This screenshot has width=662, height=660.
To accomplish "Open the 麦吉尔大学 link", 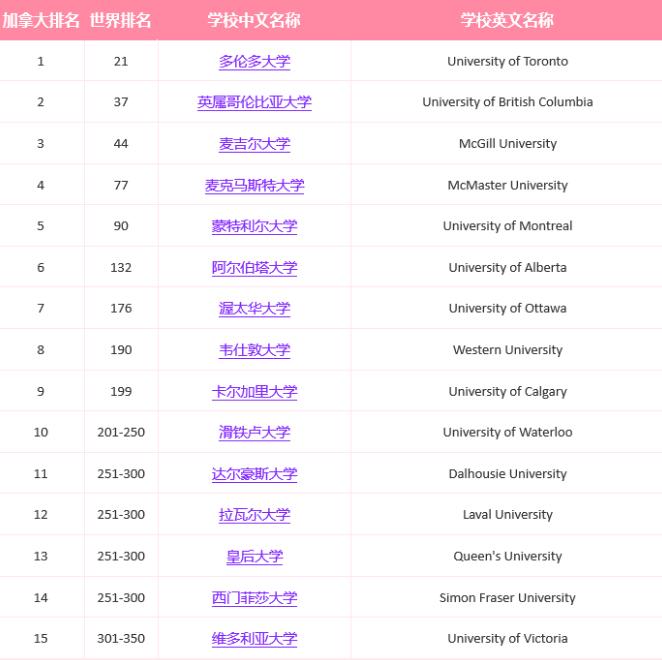I will pyautogui.click(x=254, y=144).
